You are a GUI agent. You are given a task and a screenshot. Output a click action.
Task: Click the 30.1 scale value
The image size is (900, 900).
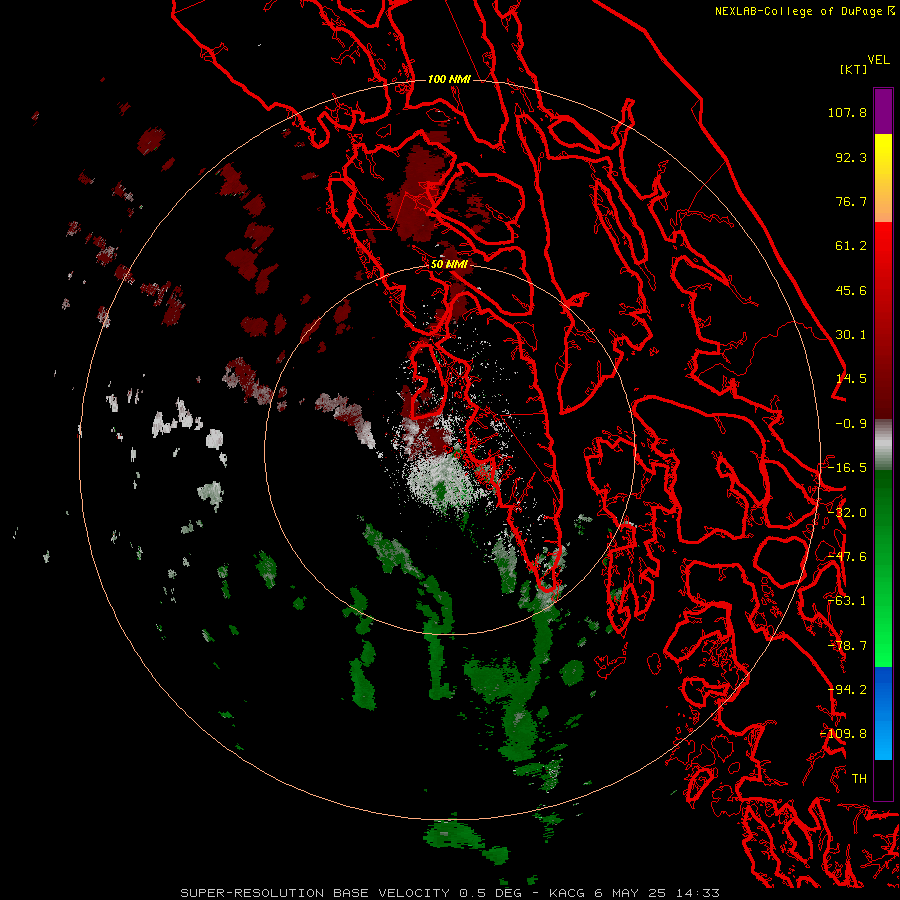click(851, 335)
